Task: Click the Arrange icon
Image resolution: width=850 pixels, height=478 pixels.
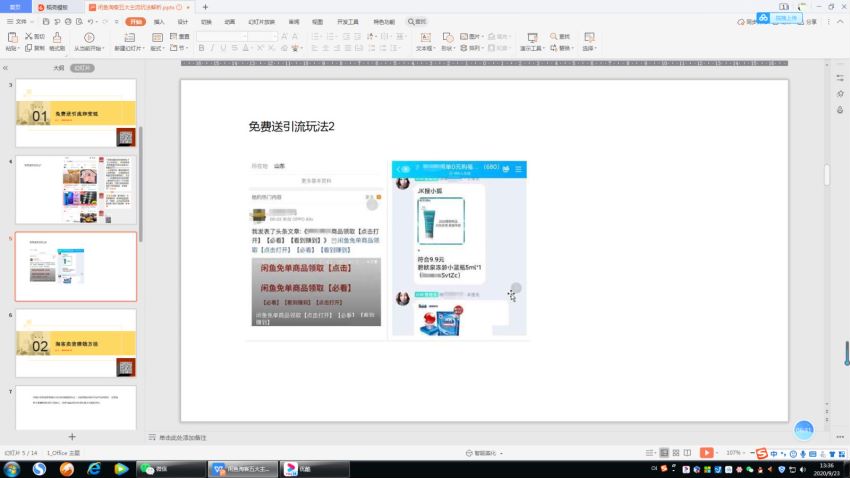Action: pyautogui.click(x=464, y=48)
